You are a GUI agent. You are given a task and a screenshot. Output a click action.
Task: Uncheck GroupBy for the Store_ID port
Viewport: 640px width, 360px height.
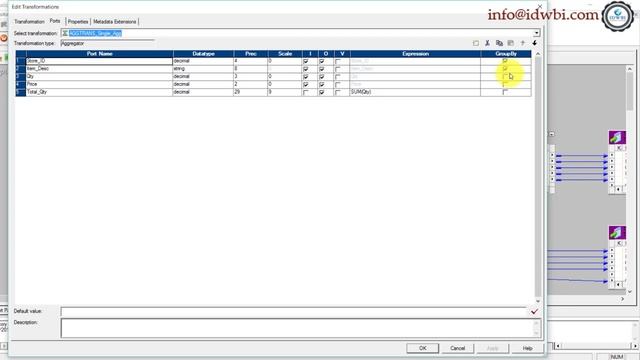click(x=505, y=61)
